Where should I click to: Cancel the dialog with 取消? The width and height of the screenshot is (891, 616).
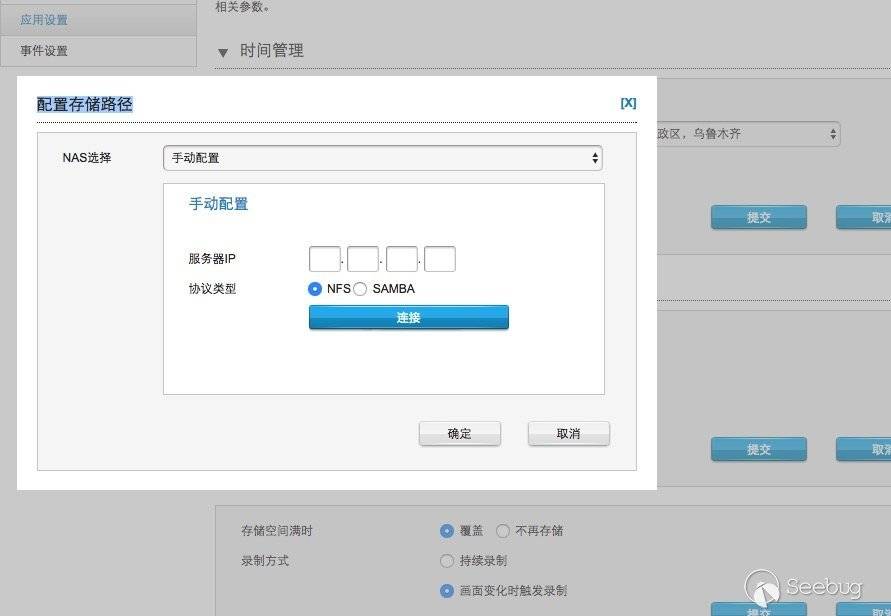click(569, 434)
